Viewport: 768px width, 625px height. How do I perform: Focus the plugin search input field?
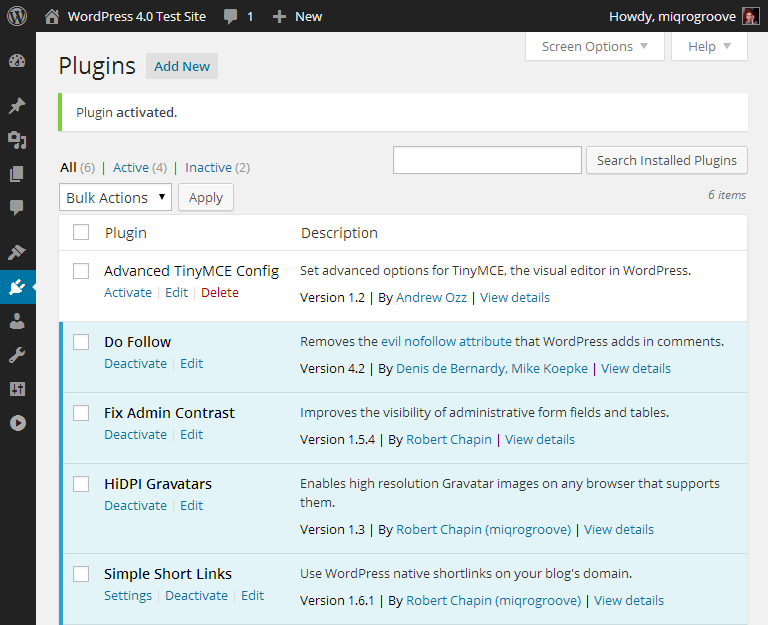pos(487,160)
